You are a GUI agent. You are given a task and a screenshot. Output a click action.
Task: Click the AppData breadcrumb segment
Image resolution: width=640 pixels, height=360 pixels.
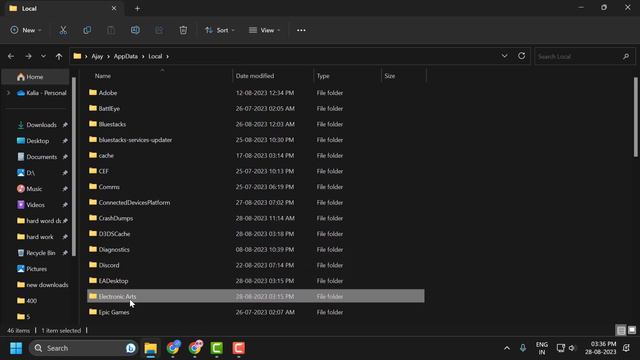pos(126,56)
